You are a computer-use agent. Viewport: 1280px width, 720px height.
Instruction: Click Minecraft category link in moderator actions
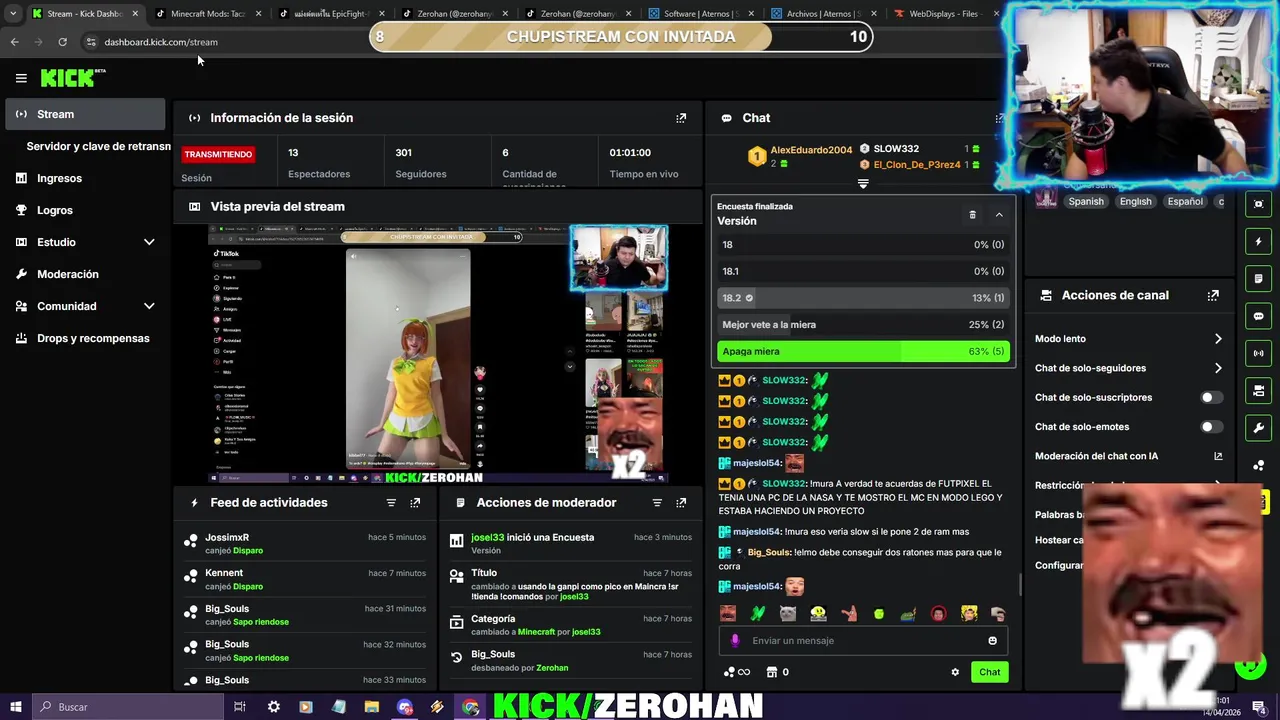536,632
